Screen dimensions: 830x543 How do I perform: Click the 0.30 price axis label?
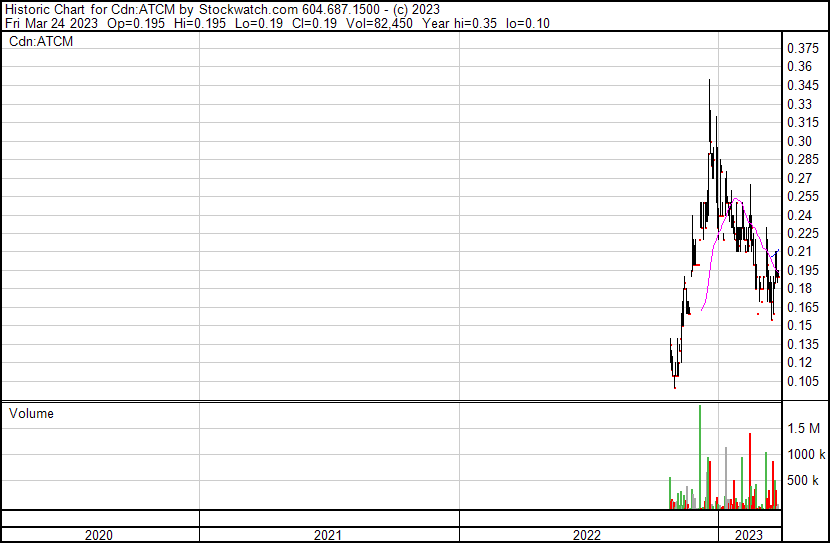tap(799, 141)
